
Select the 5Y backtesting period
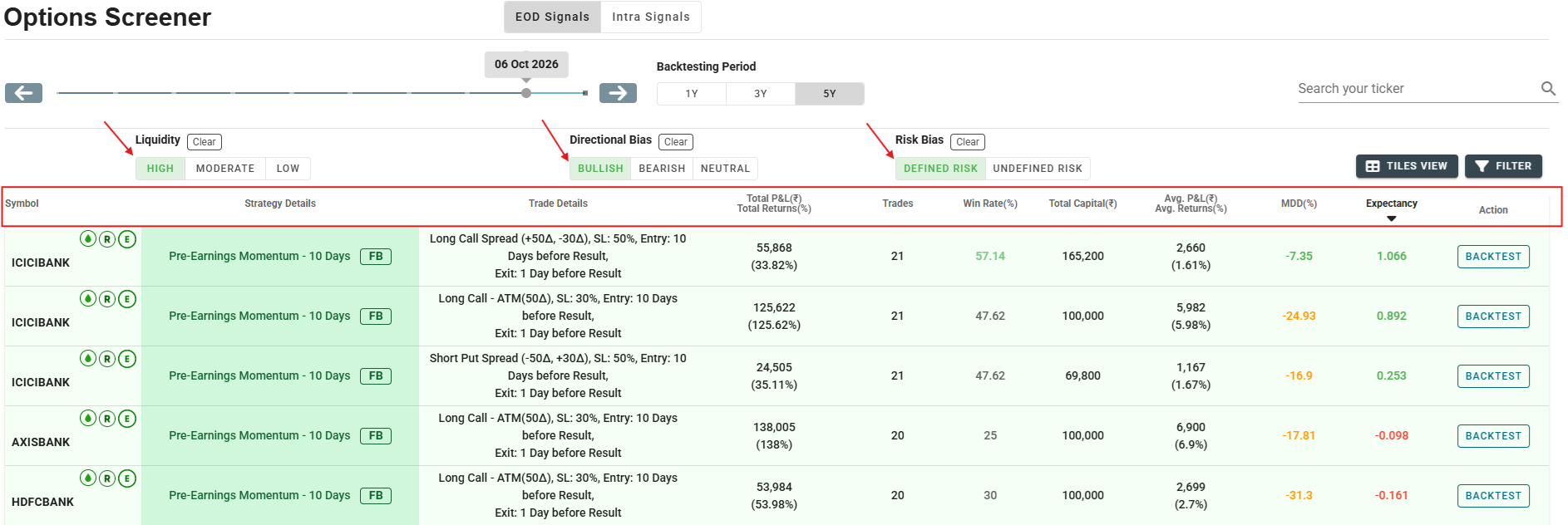coord(830,94)
